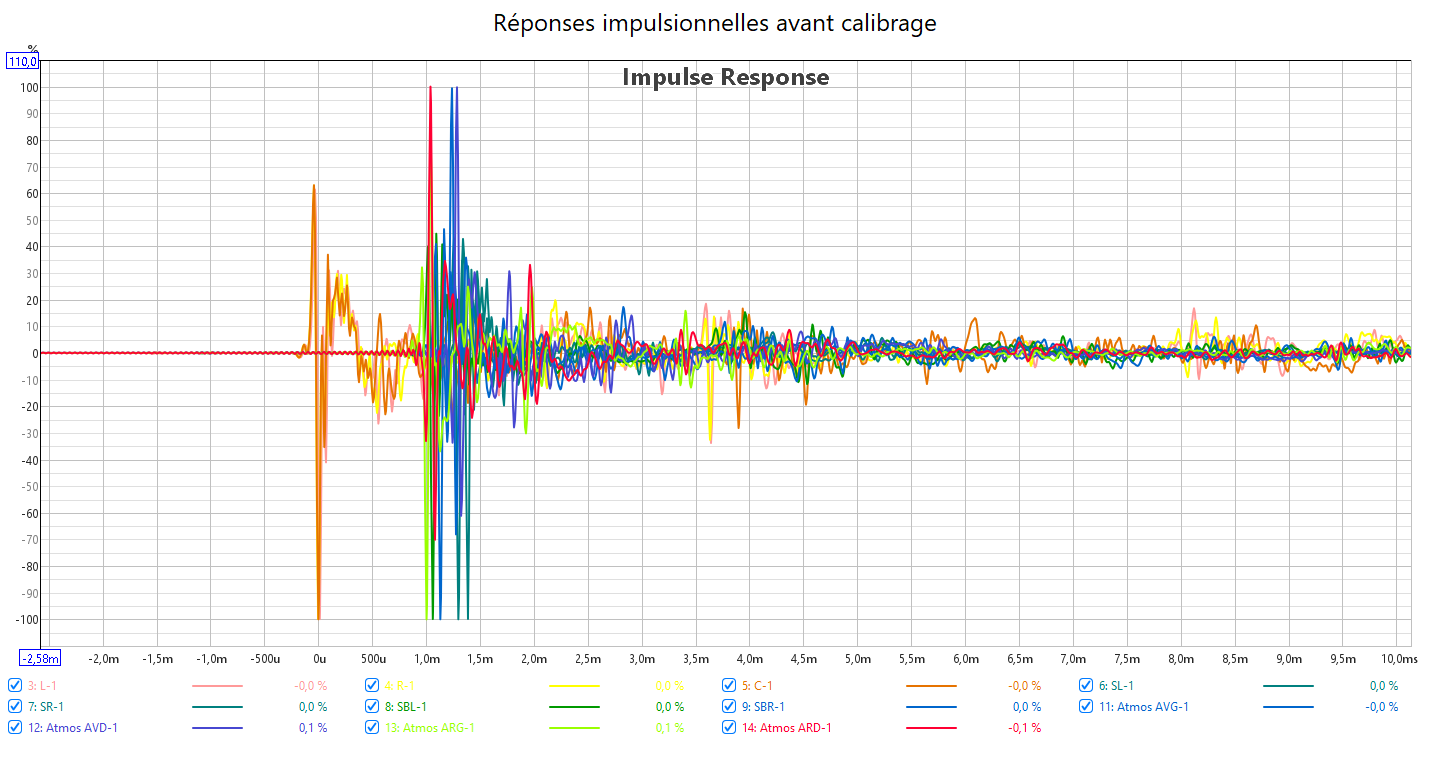The width and height of the screenshot is (1431, 760).
Task: Edit the -2,58m X-axis start limit box
Action: (x=41, y=658)
